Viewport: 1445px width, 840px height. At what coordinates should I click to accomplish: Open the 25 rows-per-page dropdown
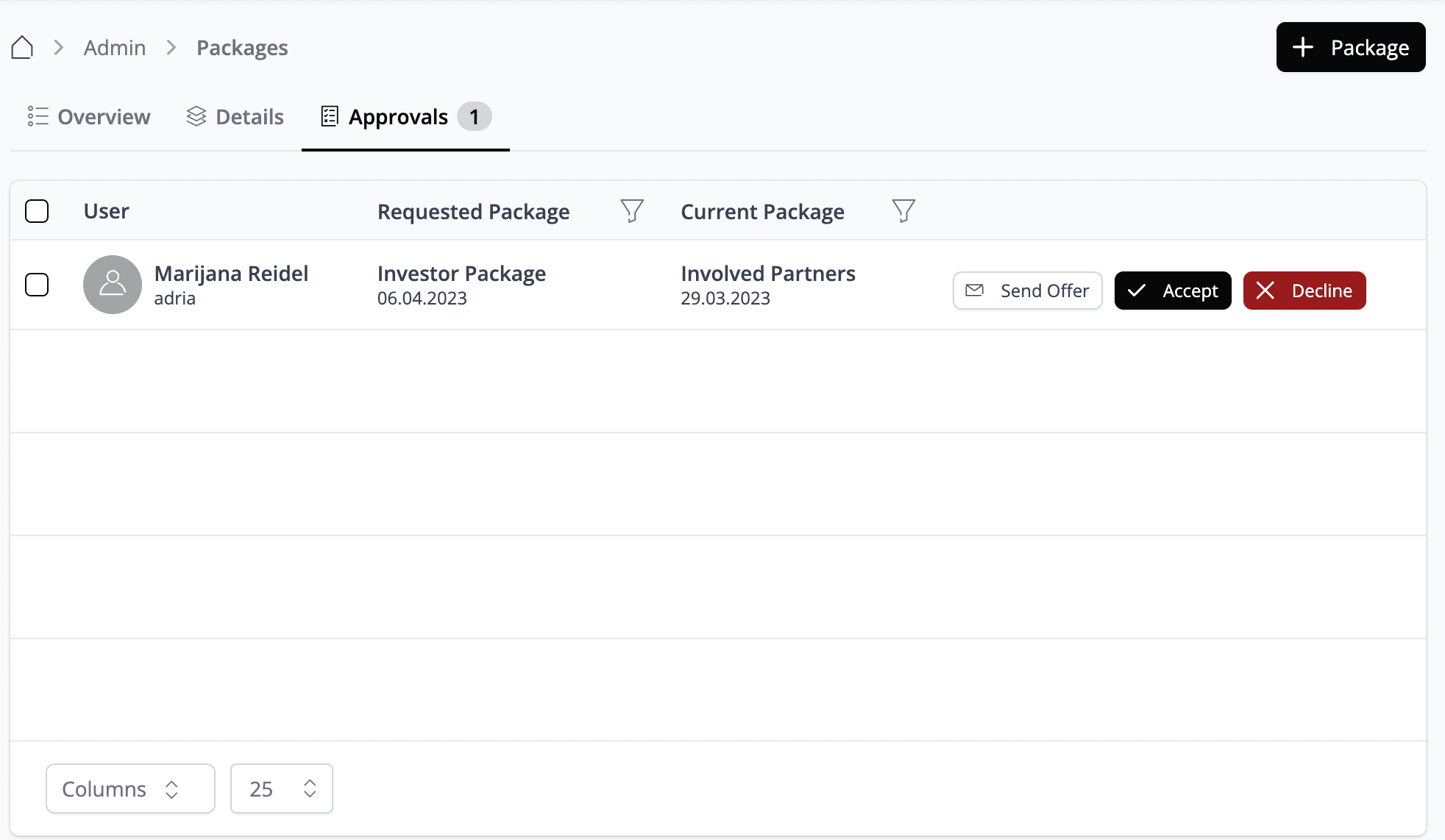click(281, 789)
